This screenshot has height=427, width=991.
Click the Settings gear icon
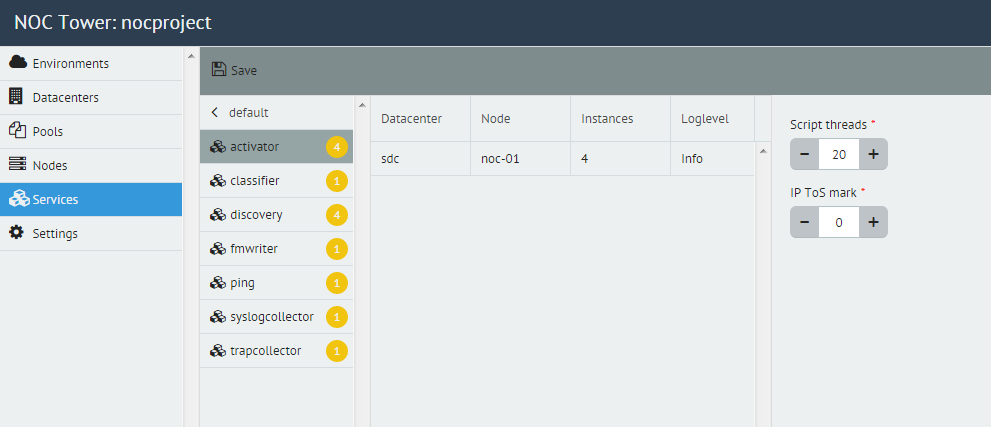click(17, 233)
